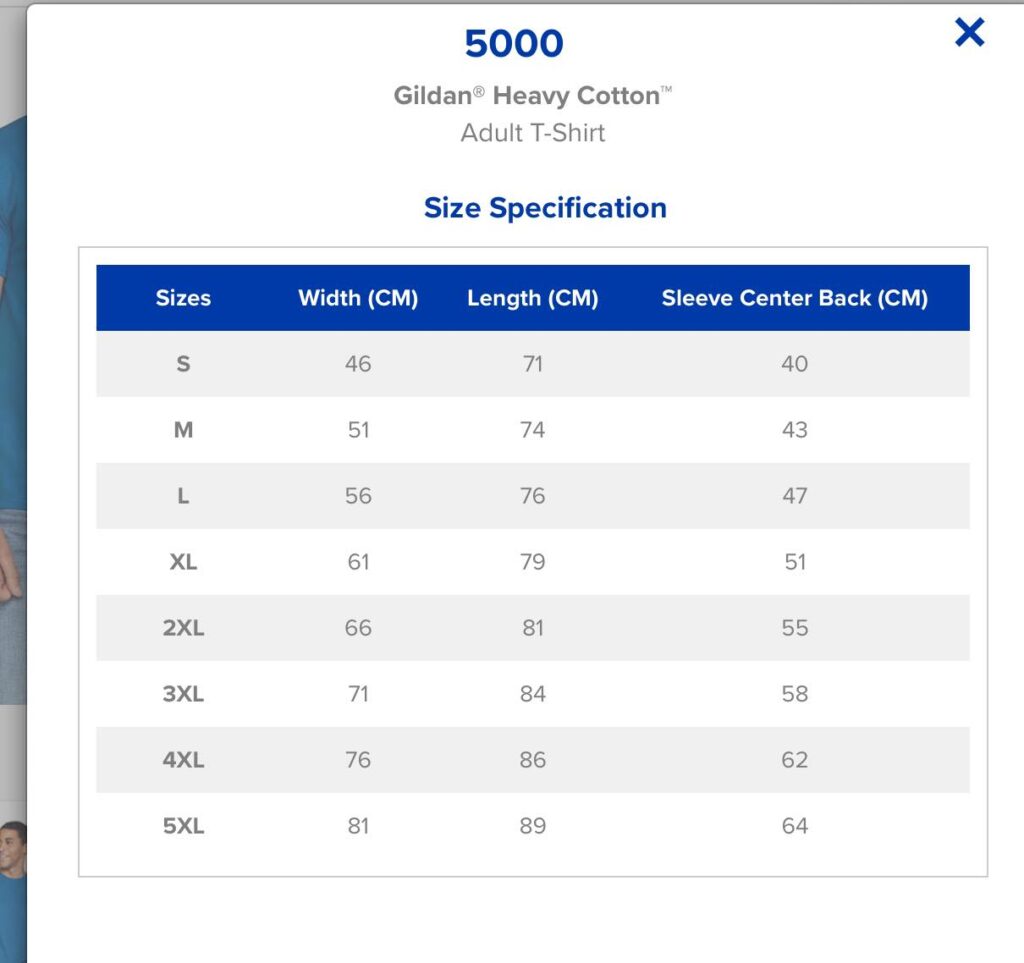The image size is (1024, 963).
Task: Select the 5XL size row label
Action: coord(184,825)
